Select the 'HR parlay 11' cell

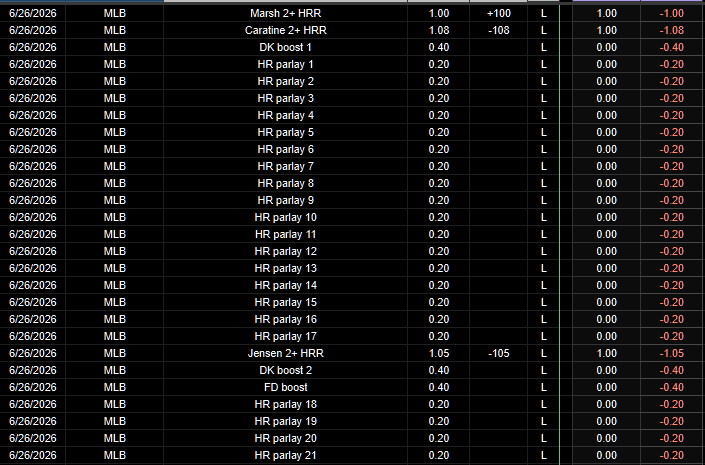(286, 234)
